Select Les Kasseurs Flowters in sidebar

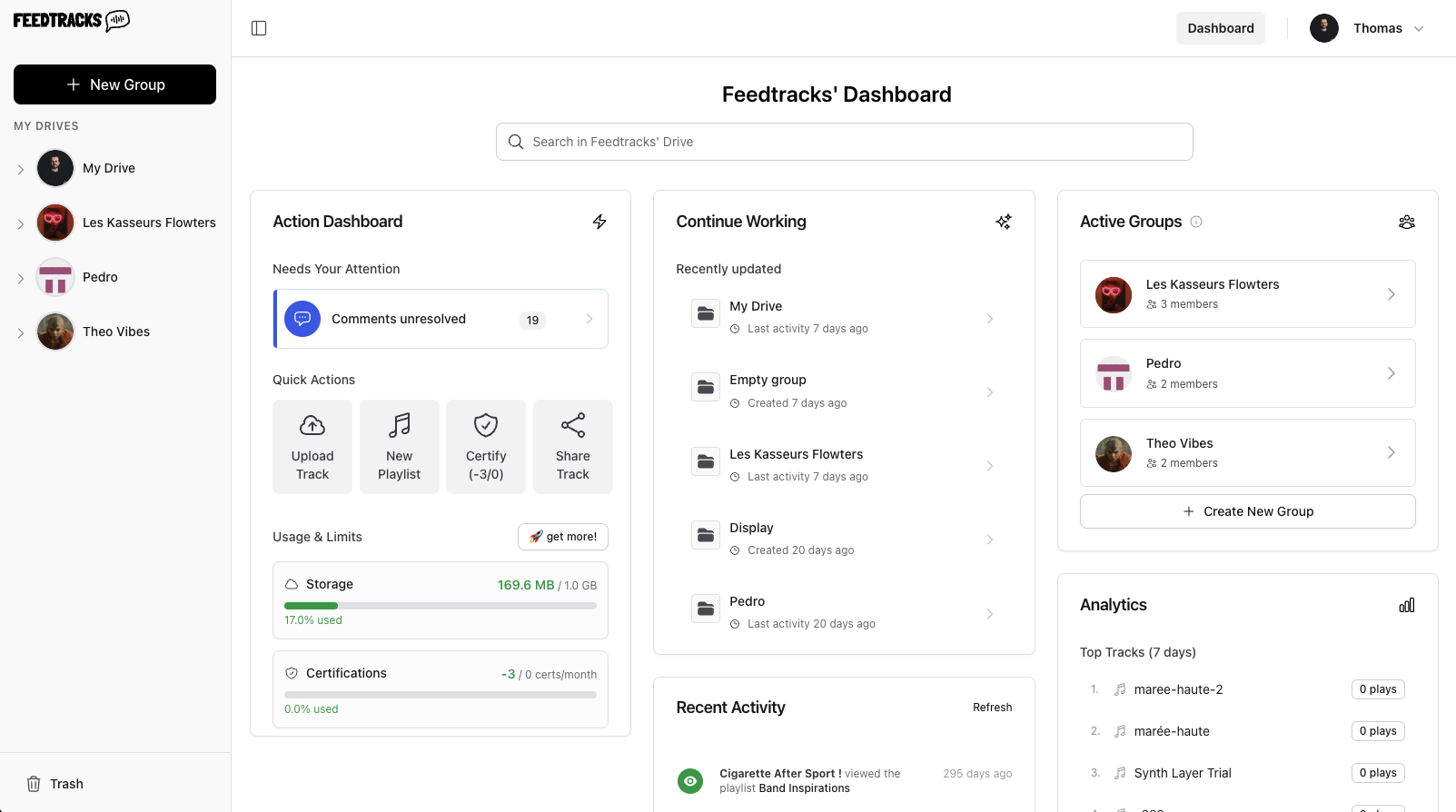pos(149,223)
